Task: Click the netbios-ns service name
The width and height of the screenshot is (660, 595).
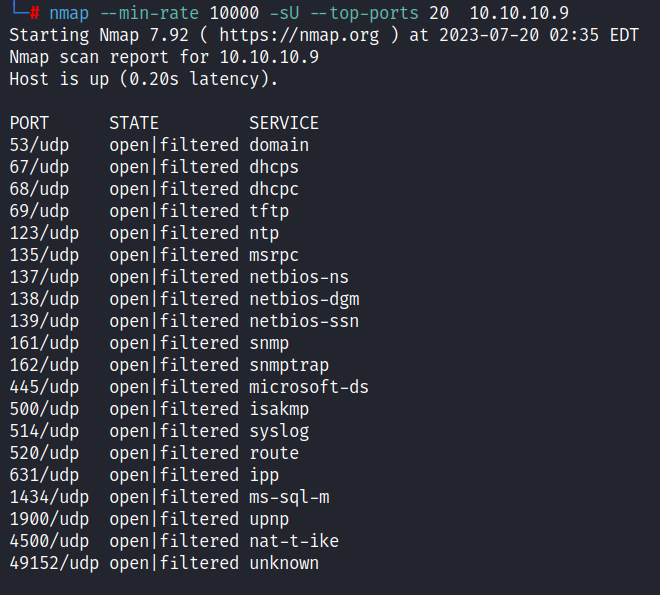Action: pos(299,277)
